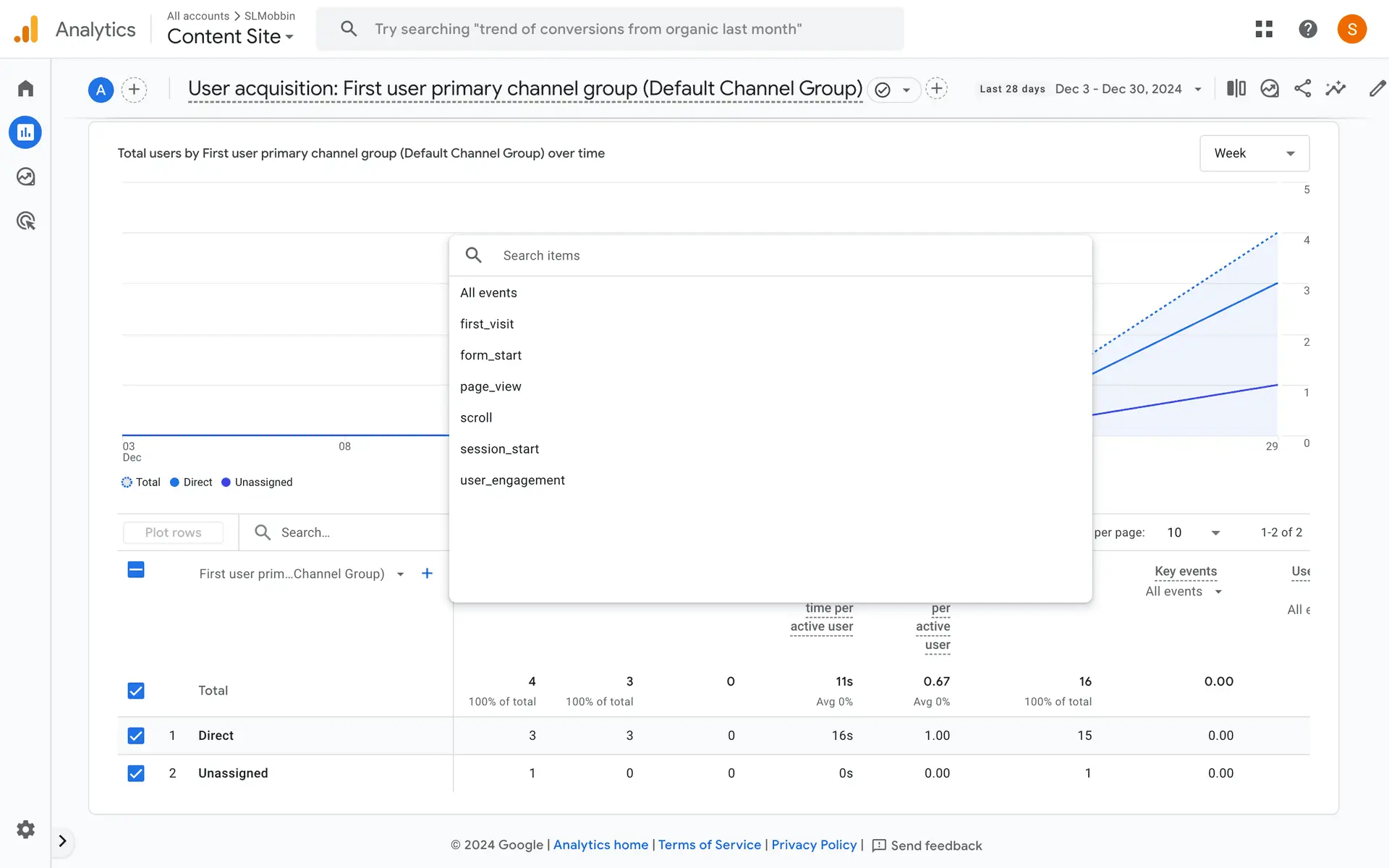Image resolution: width=1389 pixels, height=868 pixels.
Task: Uncheck the Unassigned row checkbox
Action: pos(136,773)
